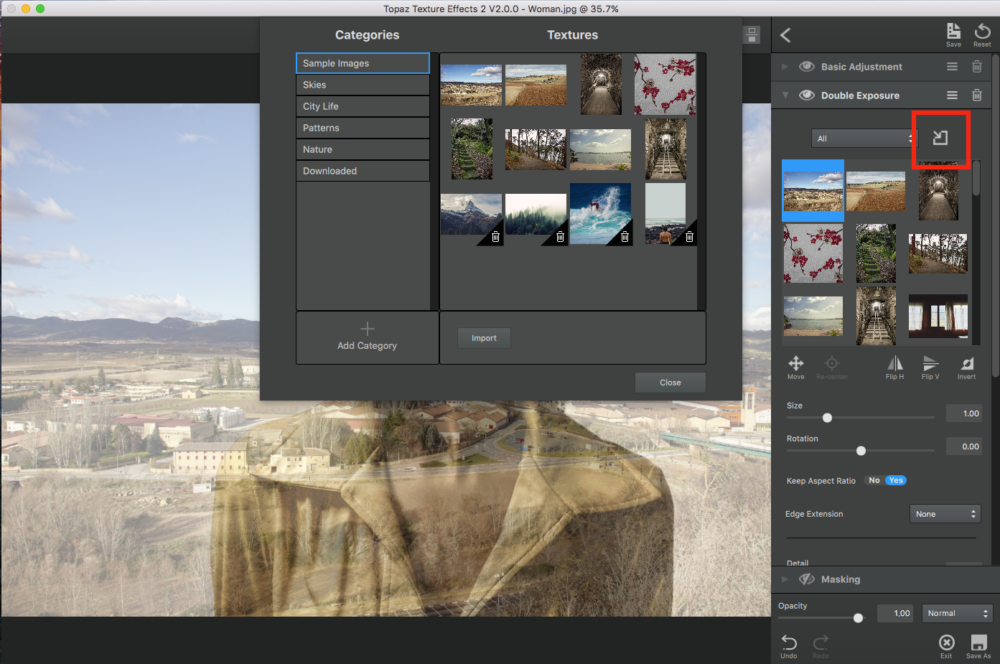Image resolution: width=1000 pixels, height=664 pixels.
Task: Click the Size slider handle
Action: point(827,418)
